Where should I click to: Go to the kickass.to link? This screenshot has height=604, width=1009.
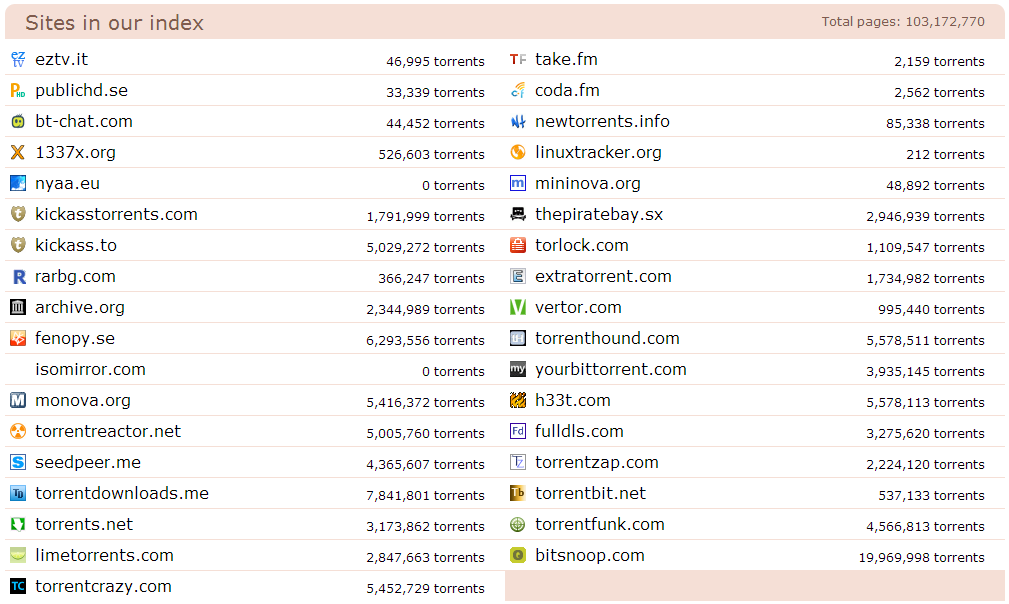tap(76, 245)
